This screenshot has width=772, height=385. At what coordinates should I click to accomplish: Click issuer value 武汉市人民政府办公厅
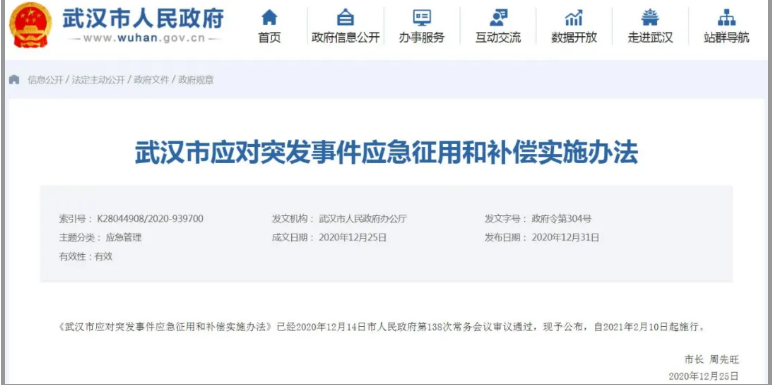[x=363, y=219]
